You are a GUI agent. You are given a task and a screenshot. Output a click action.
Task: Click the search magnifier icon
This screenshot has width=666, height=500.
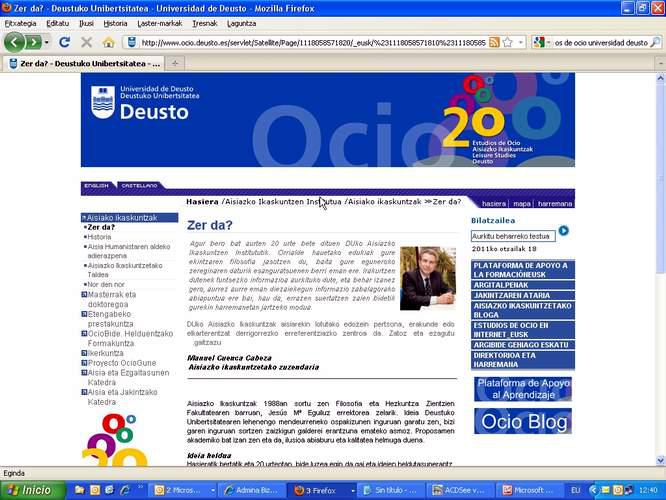[x=655, y=42]
